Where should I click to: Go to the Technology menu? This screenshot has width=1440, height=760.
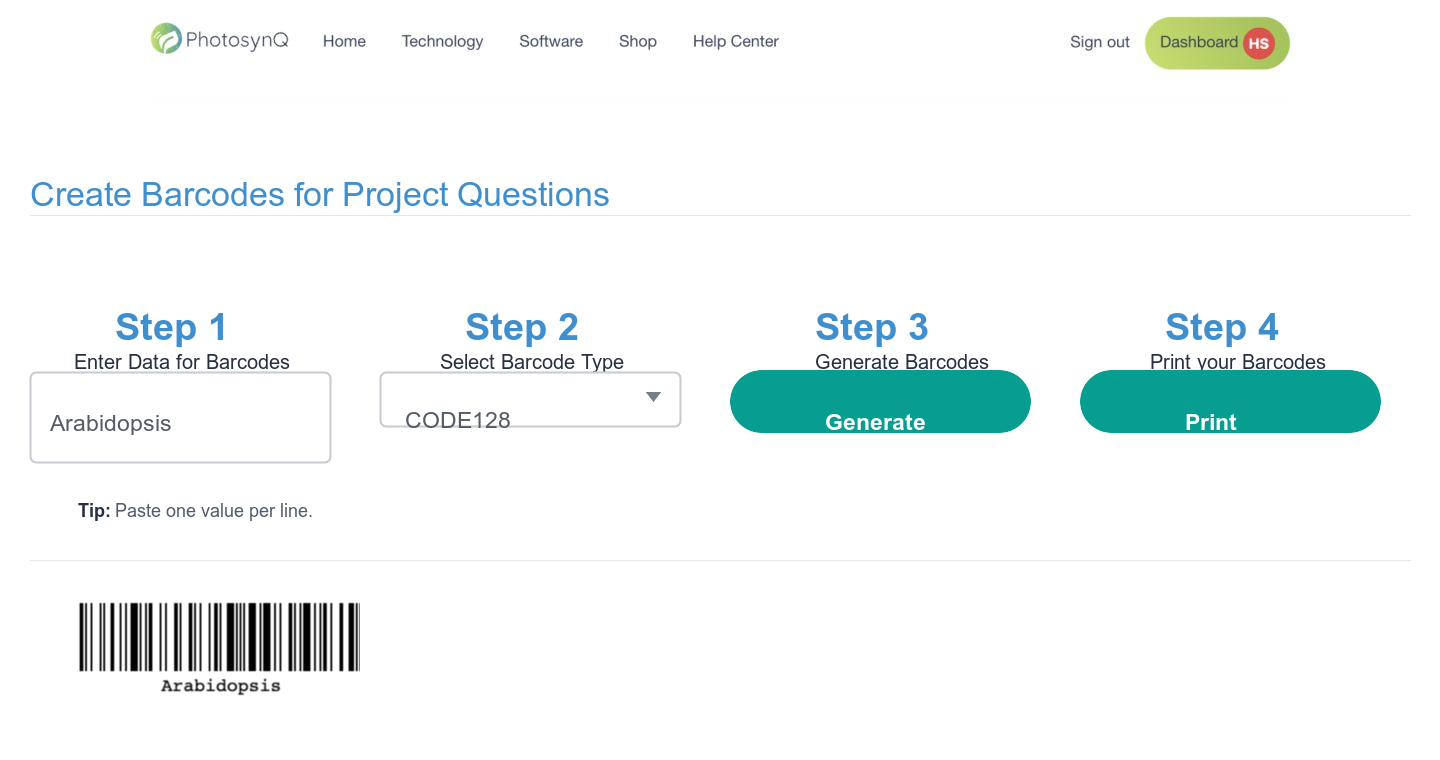442,41
